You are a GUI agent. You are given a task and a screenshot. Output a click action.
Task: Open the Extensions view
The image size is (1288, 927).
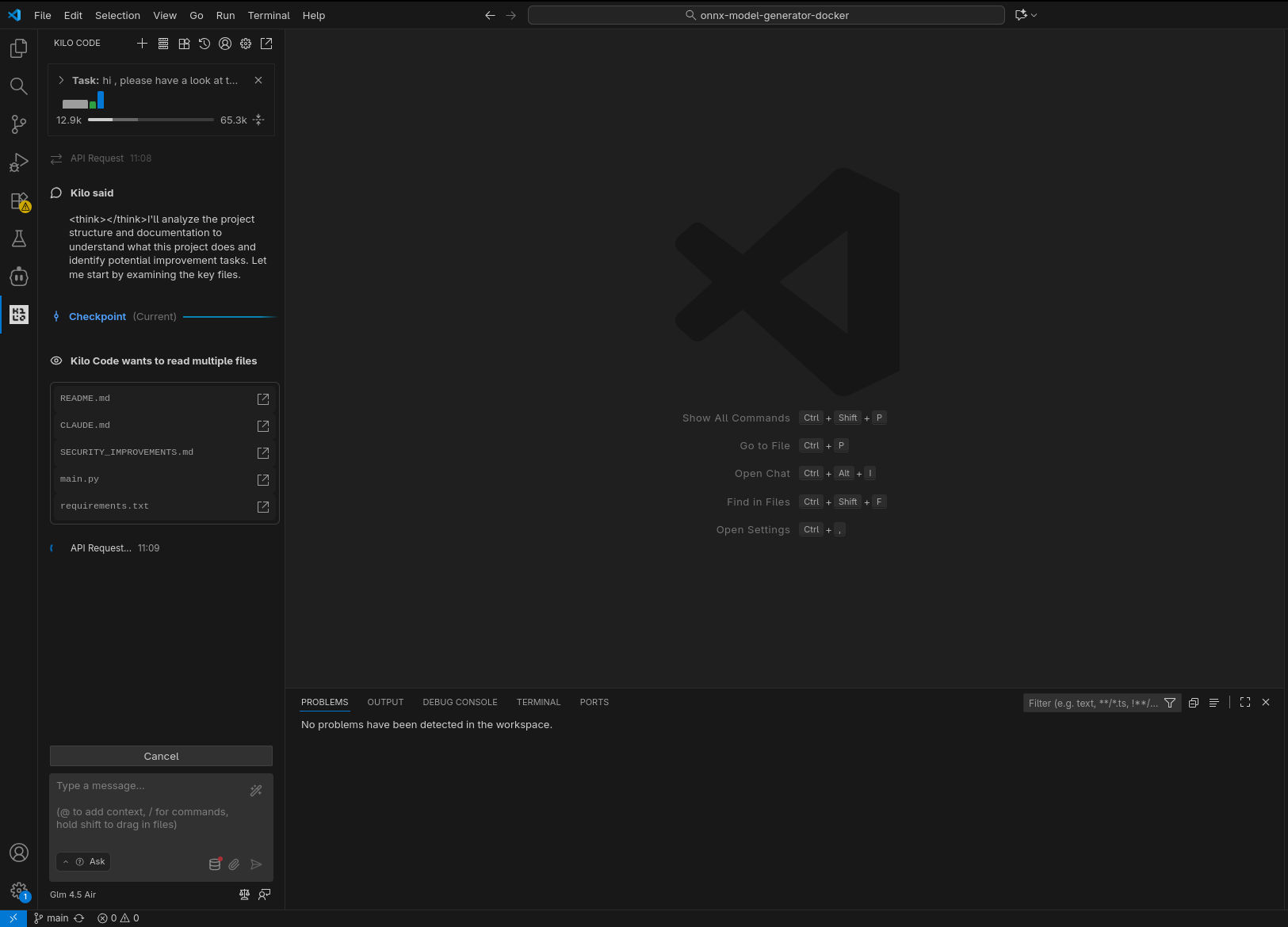pos(18,201)
